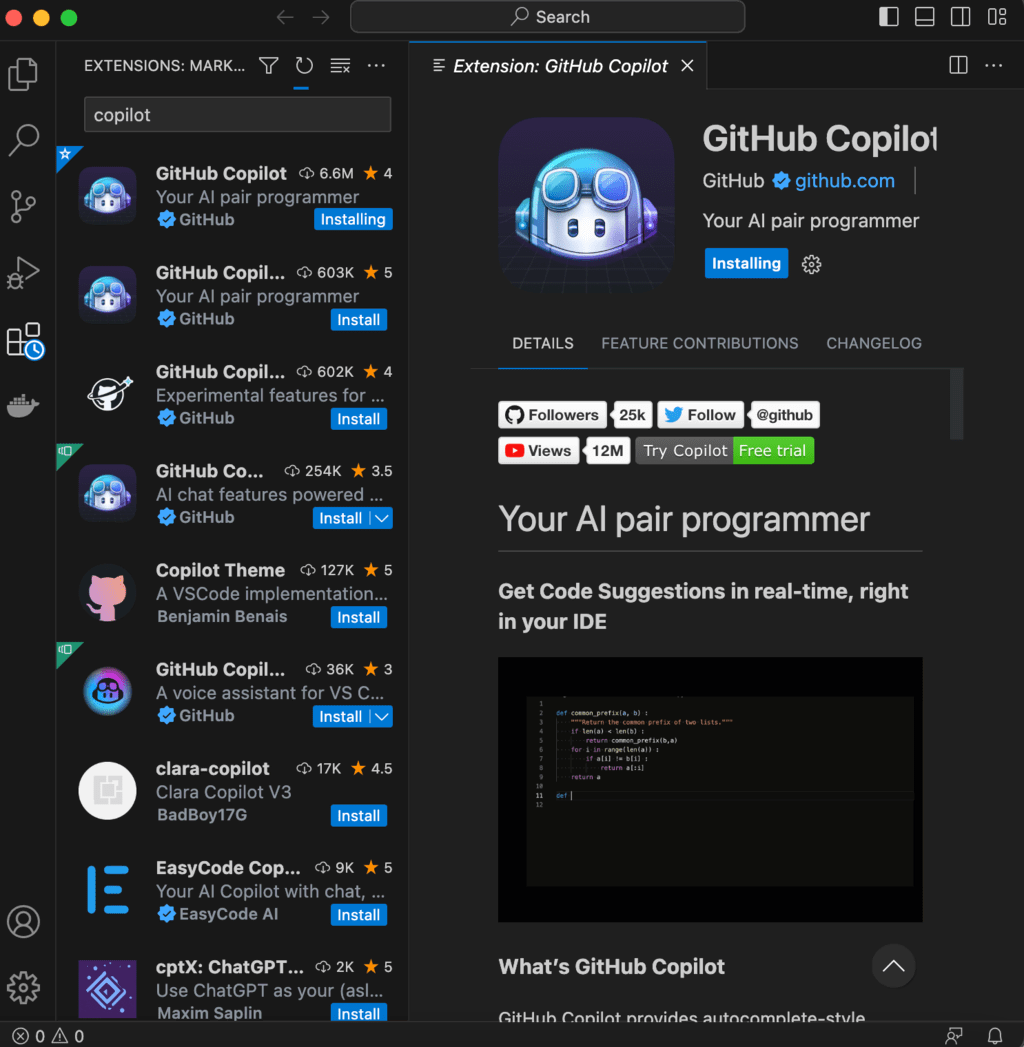Open the Accounts icon in sidebar

[24, 922]
